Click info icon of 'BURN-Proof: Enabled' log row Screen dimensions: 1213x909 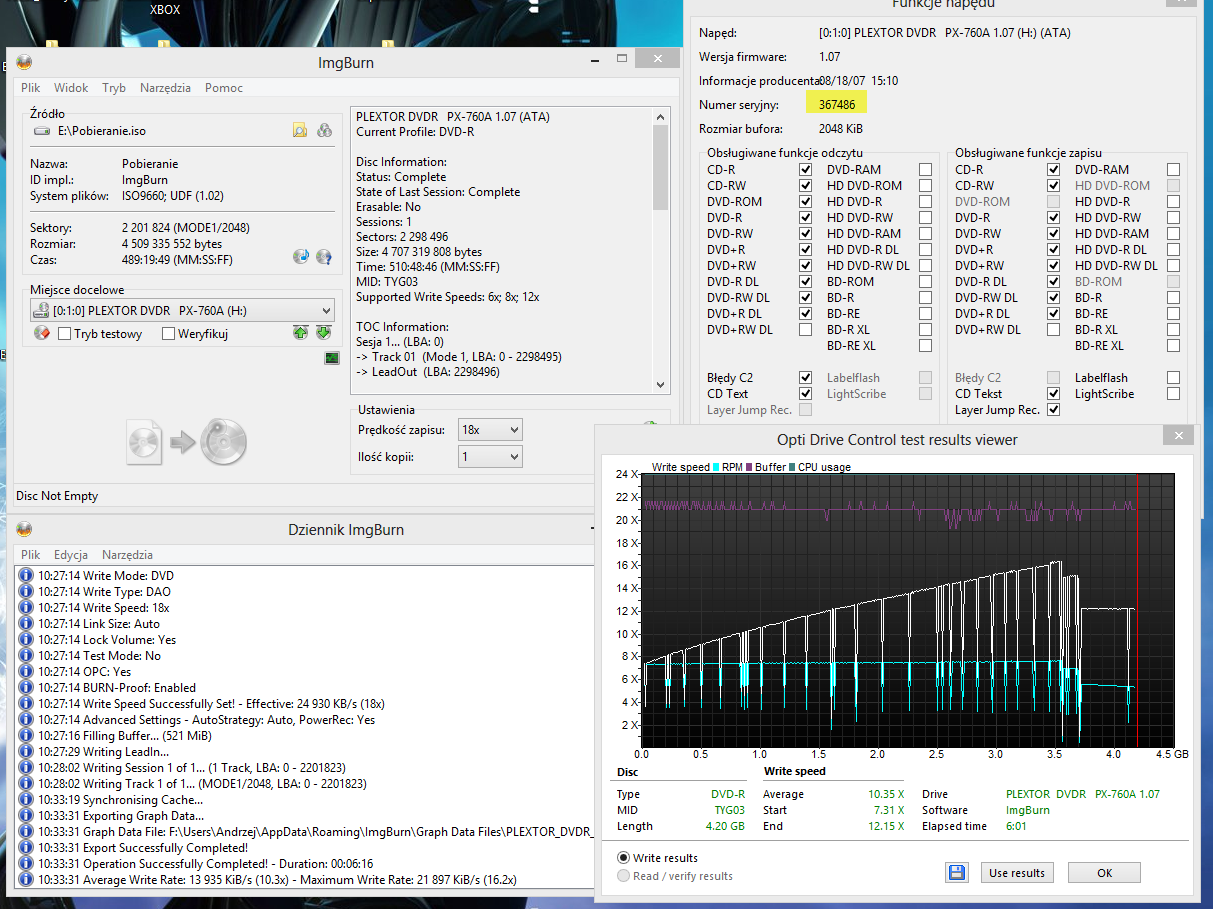28,688
